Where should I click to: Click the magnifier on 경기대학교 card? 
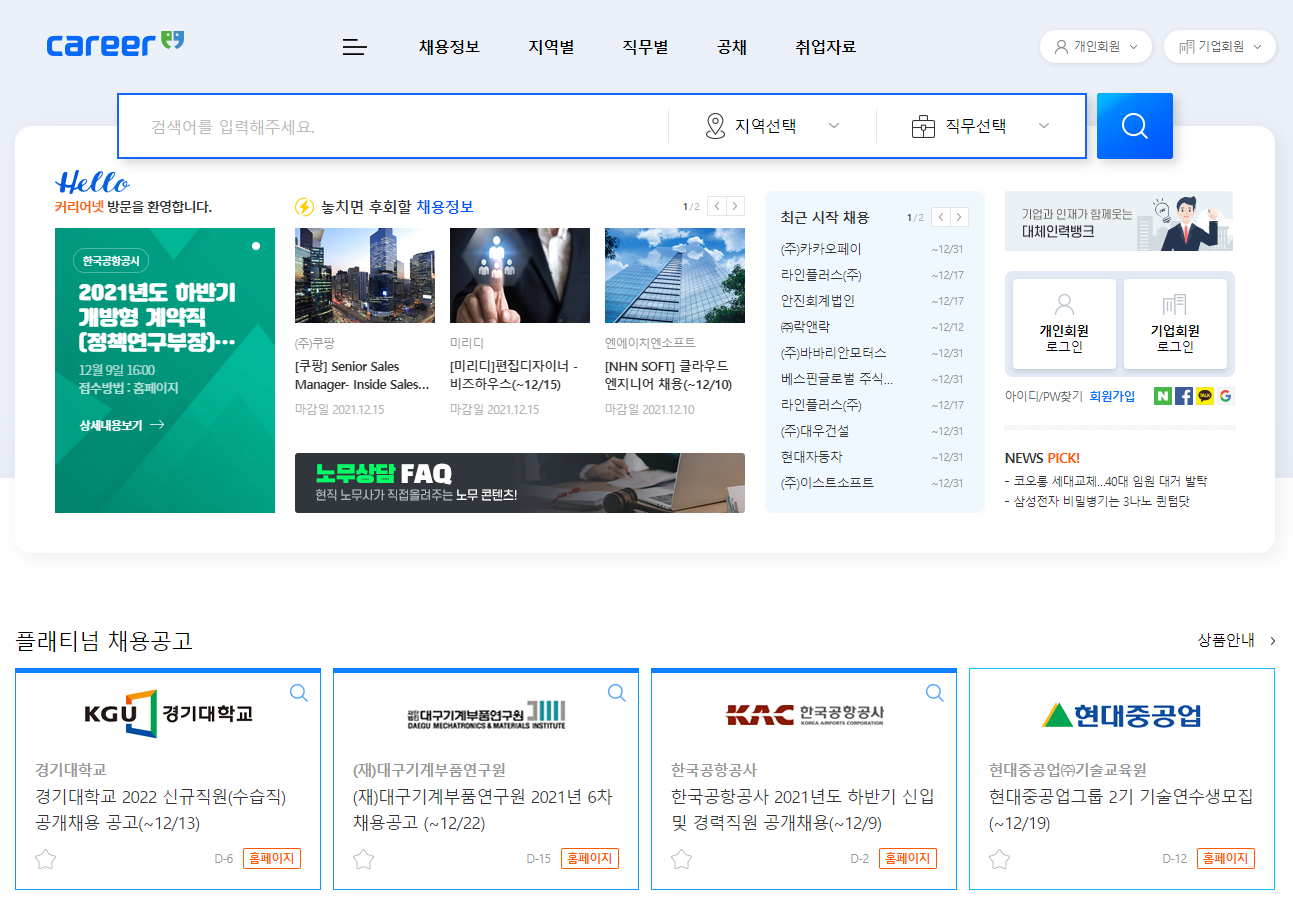[299, 693]
